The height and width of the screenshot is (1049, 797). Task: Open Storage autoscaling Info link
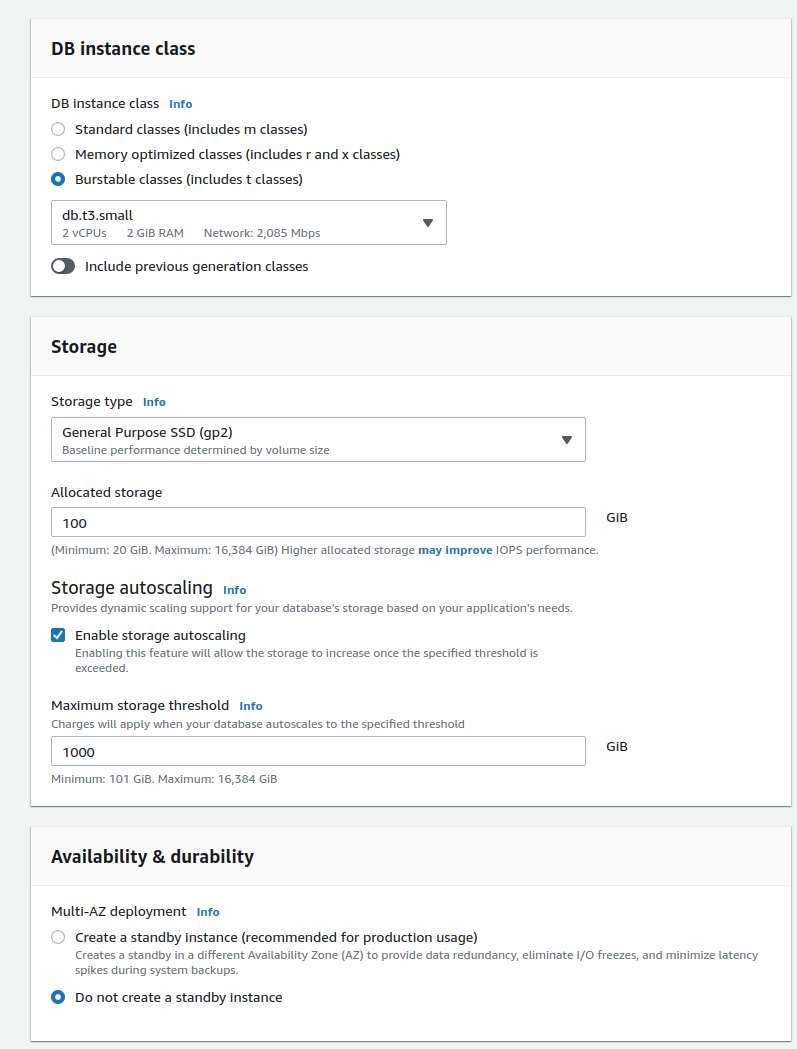click(234, 590)
